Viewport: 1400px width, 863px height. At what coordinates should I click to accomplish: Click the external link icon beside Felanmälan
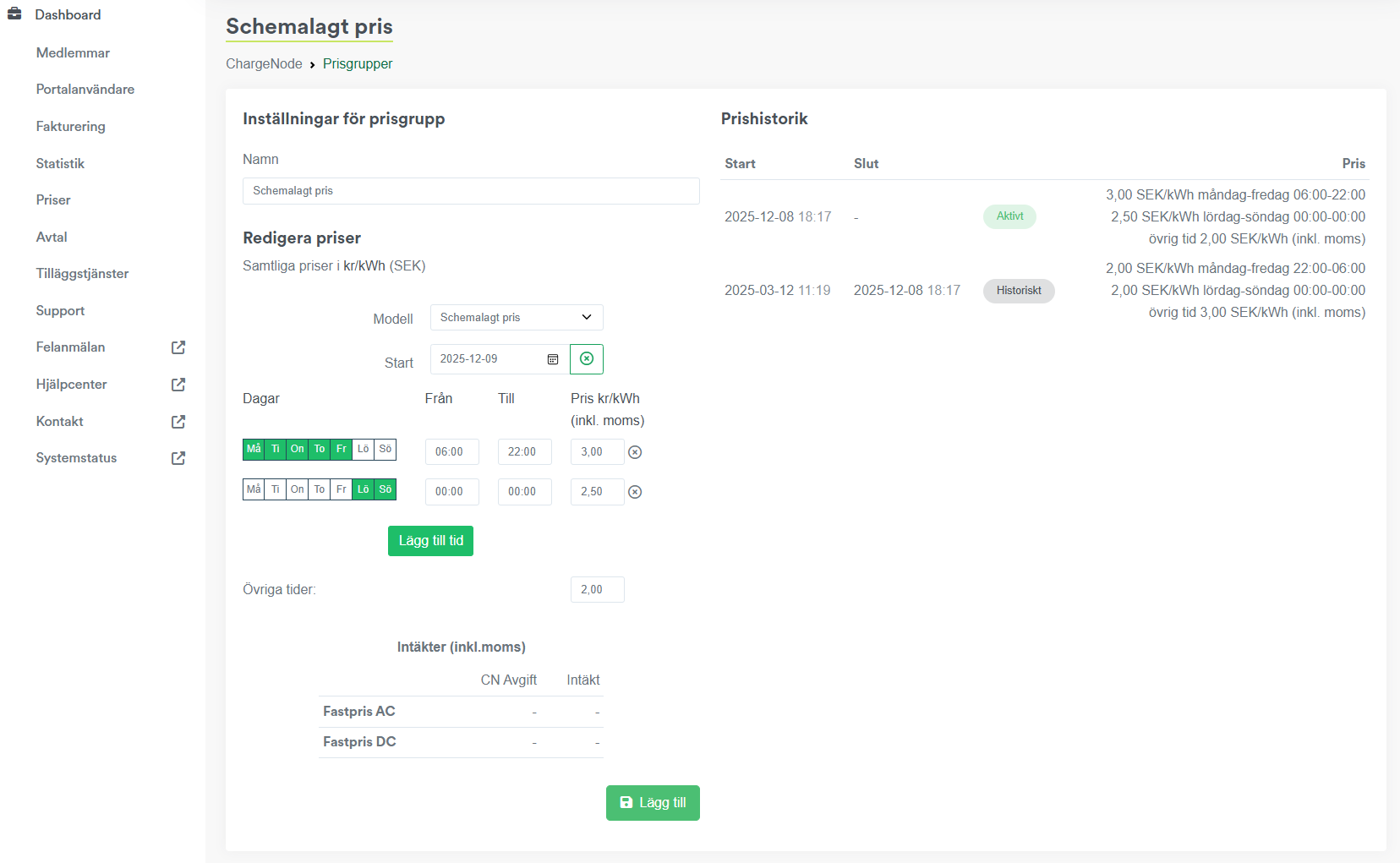178,347
